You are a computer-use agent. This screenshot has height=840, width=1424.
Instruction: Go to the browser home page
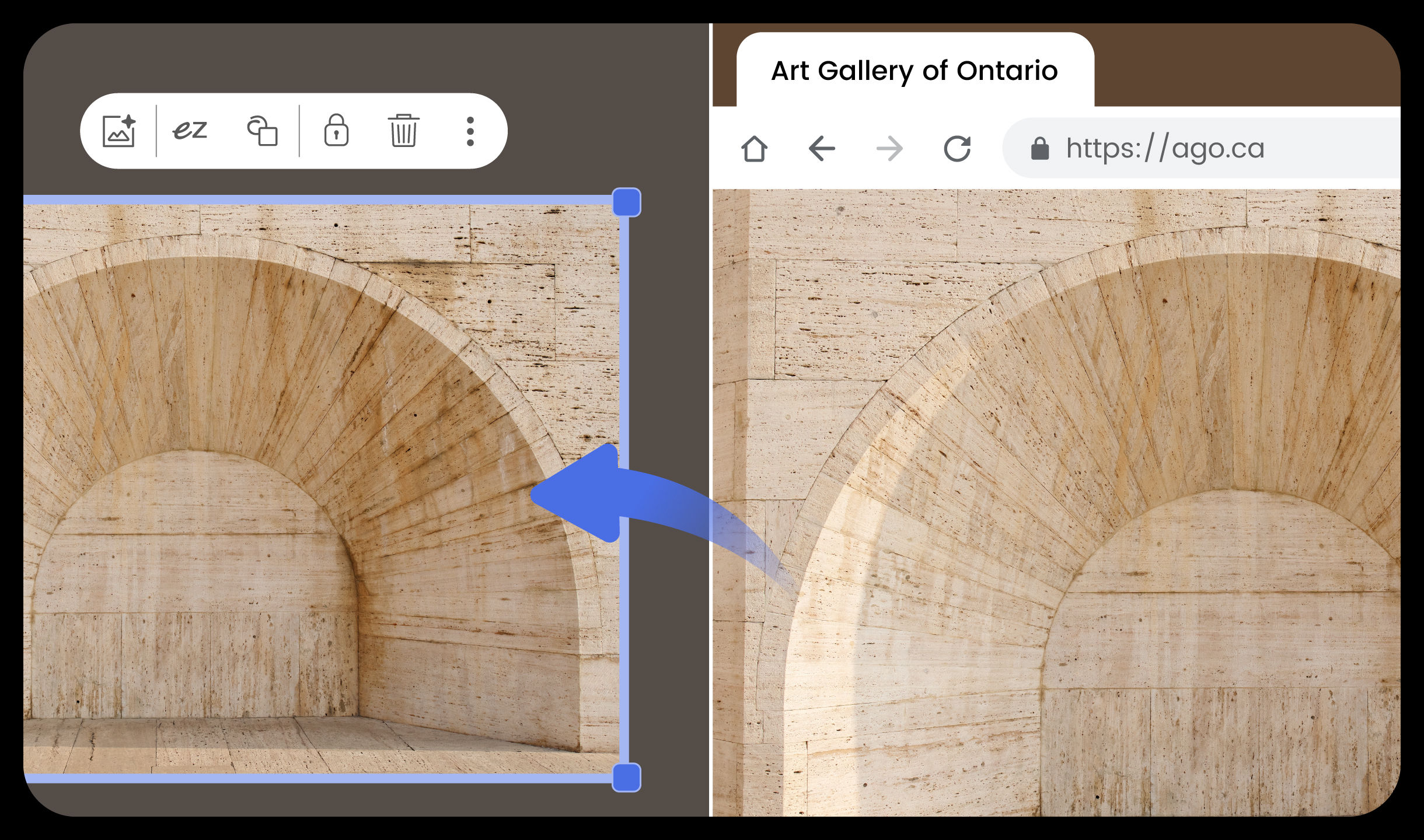click(754, 148)
